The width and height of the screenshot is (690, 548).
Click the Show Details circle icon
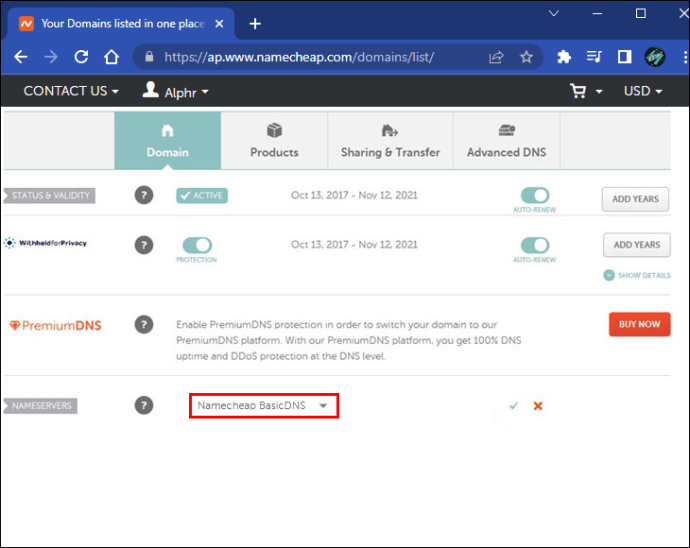[609, 276]
